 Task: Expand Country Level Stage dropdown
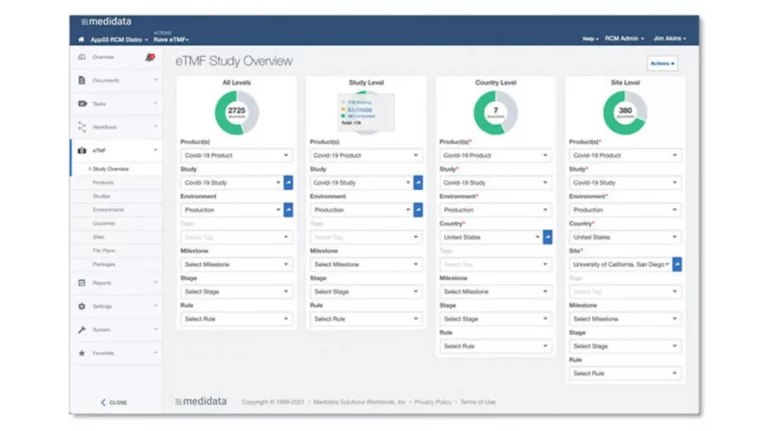point(496,319)
